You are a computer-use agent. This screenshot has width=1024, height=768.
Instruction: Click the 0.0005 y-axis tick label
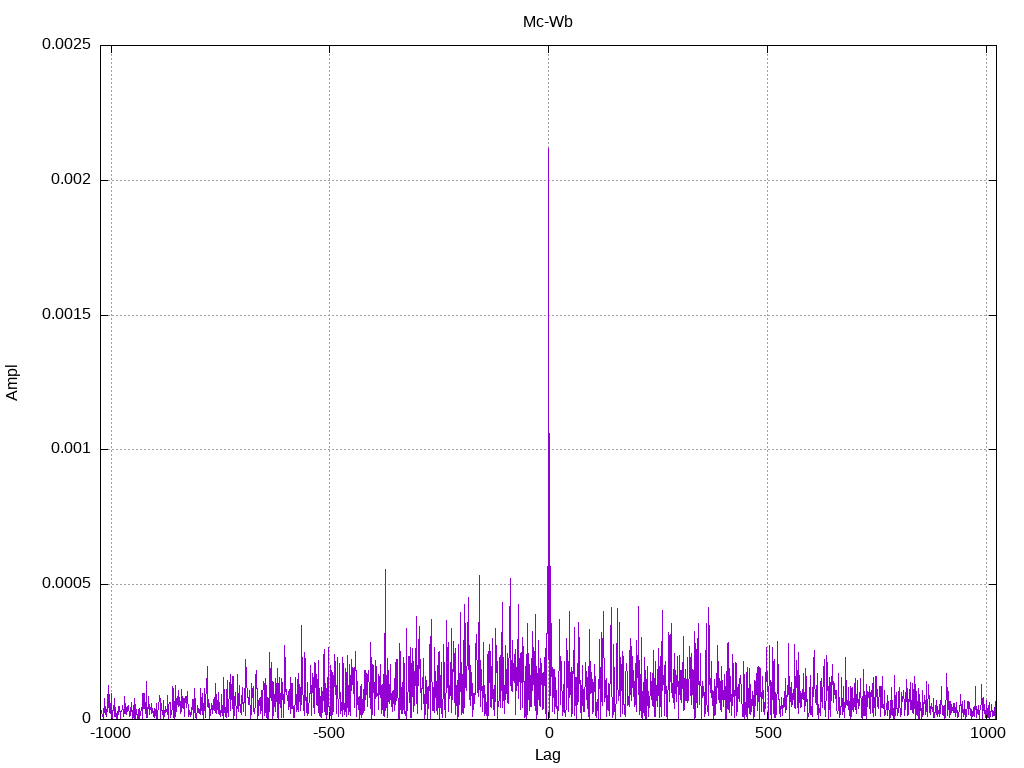(x=66, y=584)
